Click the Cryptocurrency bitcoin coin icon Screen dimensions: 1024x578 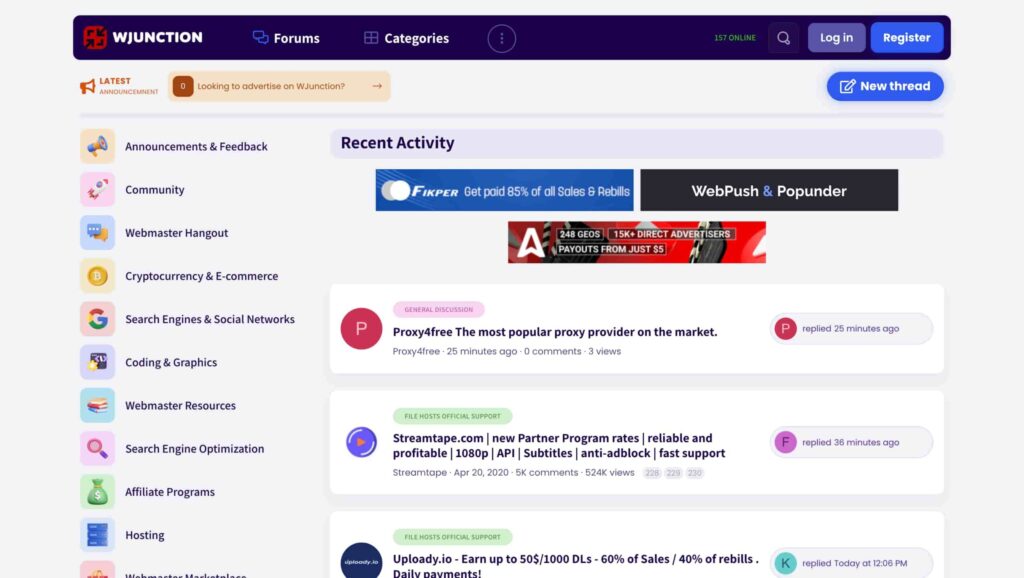point(97,276)
